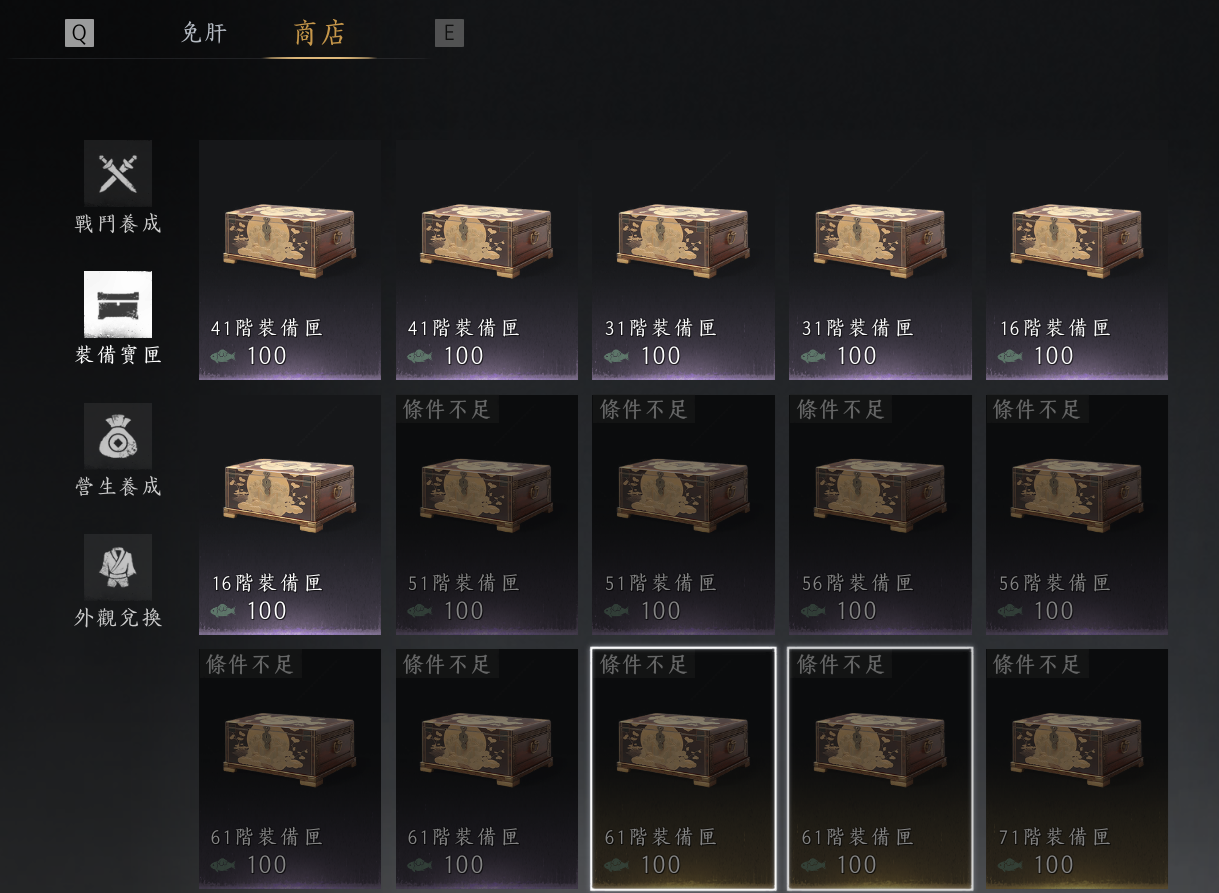Image resolution: width=1219 pixels, height=893 pixels.
Task: Choose the first 31階裝備匣 item
Action: point(683,260)
